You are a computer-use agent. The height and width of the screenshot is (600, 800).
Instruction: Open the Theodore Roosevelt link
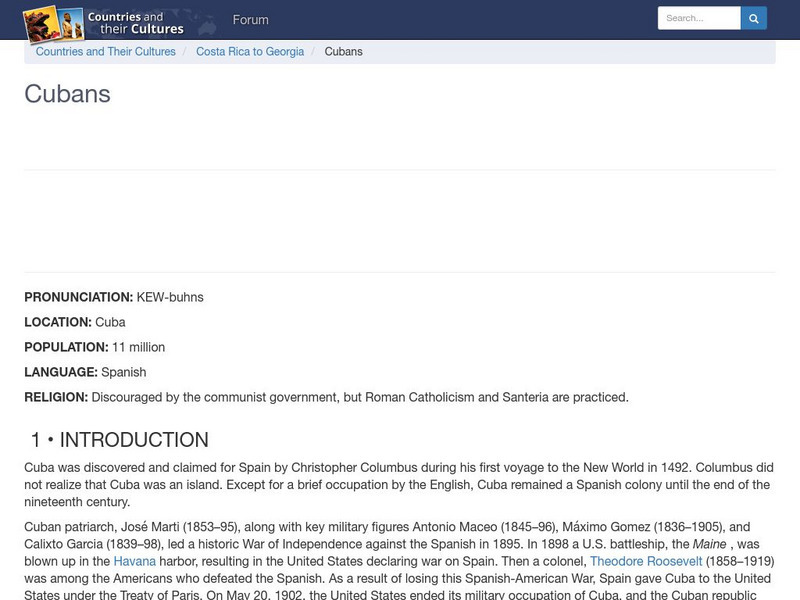(646, 561)
